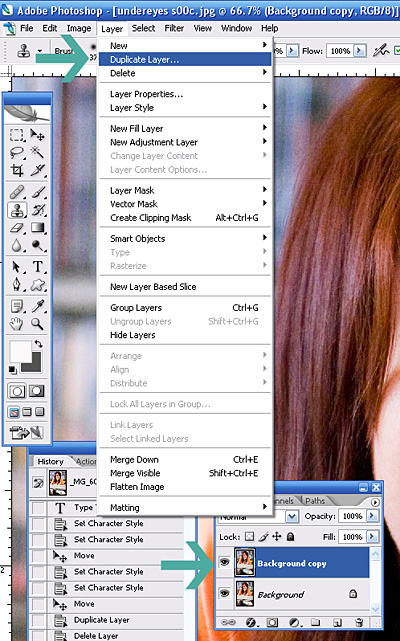The width and height of the screenshot is (400, 641).
Task: Choose the Healing Brush bandage tool
Action: pyautogui.click(x=17, y=192)
